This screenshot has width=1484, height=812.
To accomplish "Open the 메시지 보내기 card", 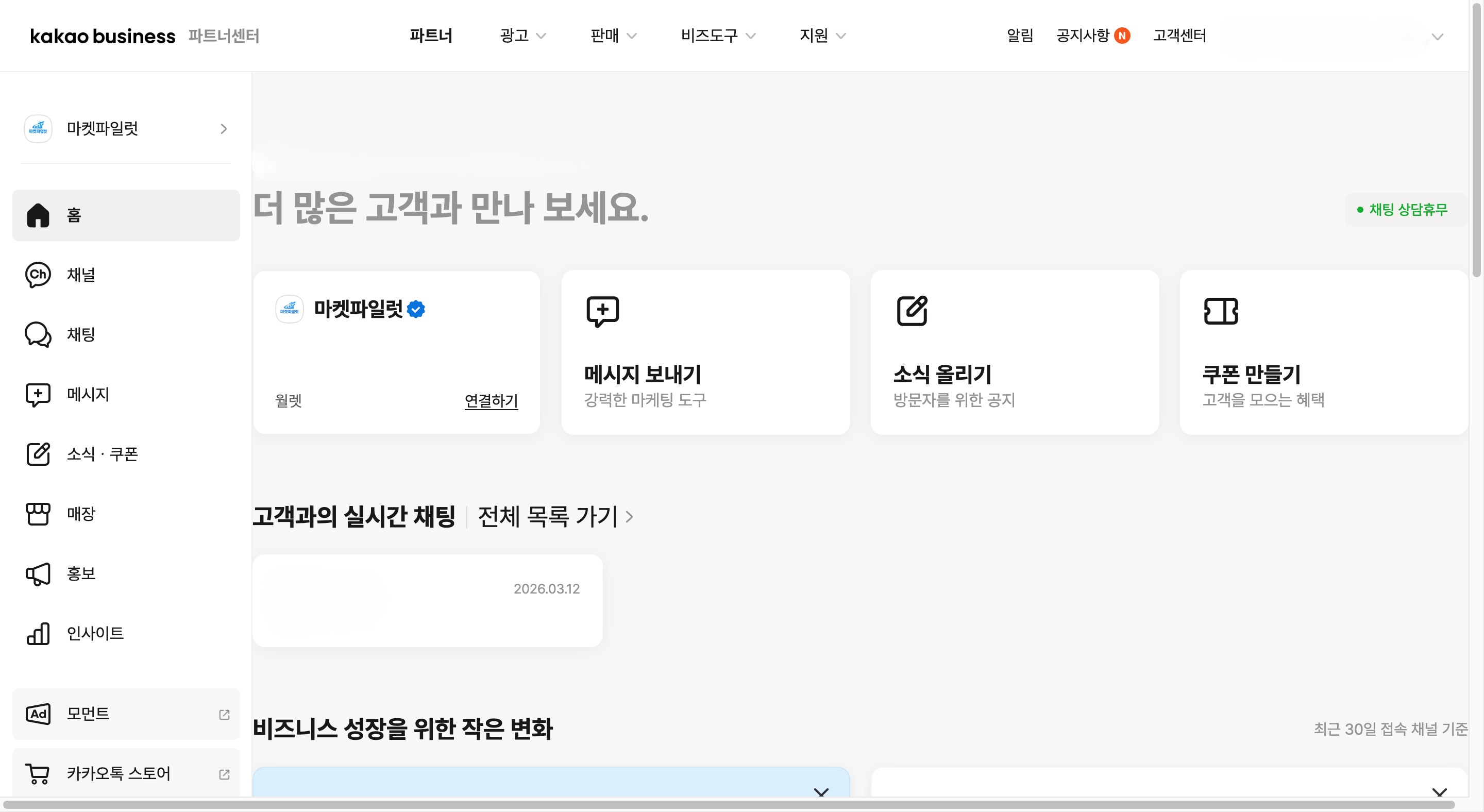I will click(706, 352).
